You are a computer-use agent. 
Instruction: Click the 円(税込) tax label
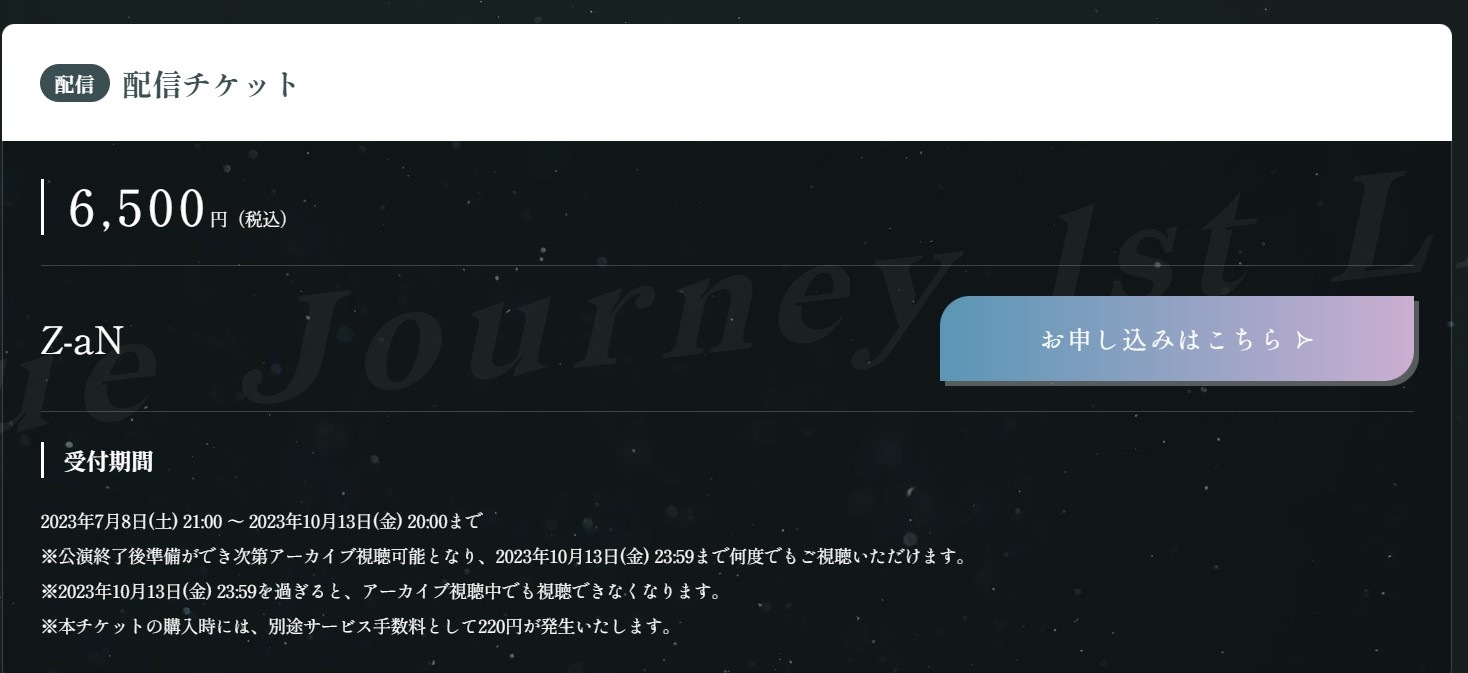point(249,219)
